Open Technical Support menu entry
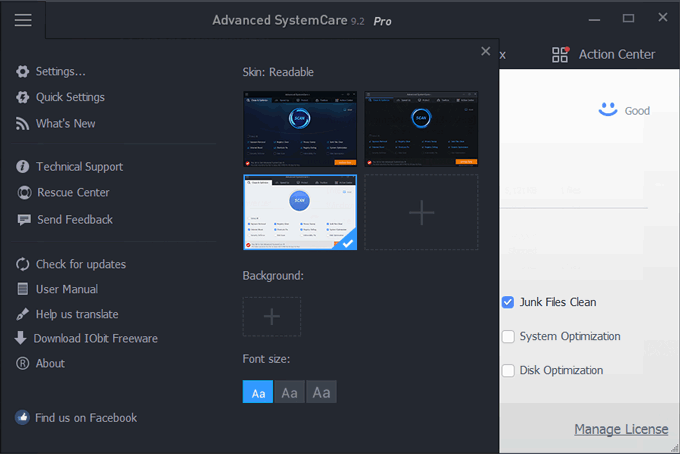This screenshot has width=680, height=454. click(79, 167)
